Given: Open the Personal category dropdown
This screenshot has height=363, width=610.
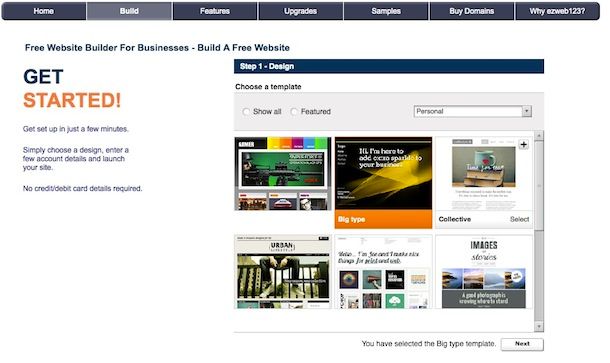Looking at the screenshot, I should point(472,111).
